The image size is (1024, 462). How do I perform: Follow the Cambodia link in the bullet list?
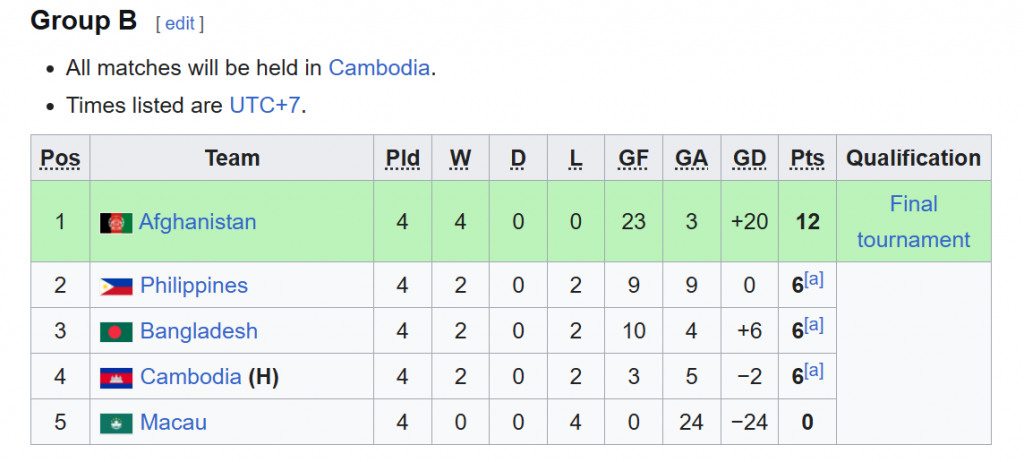pyautogui.click(x=379, y=68)
